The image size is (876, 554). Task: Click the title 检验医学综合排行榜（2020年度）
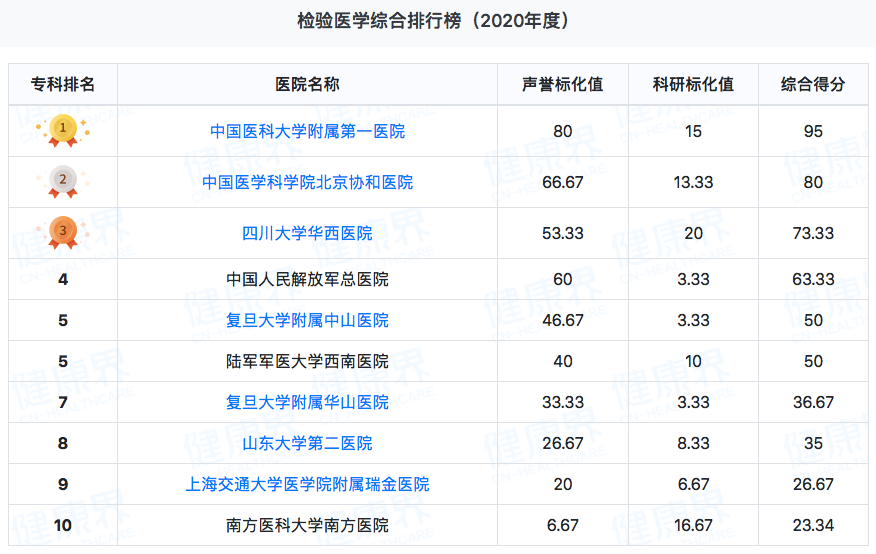point(434,21)
